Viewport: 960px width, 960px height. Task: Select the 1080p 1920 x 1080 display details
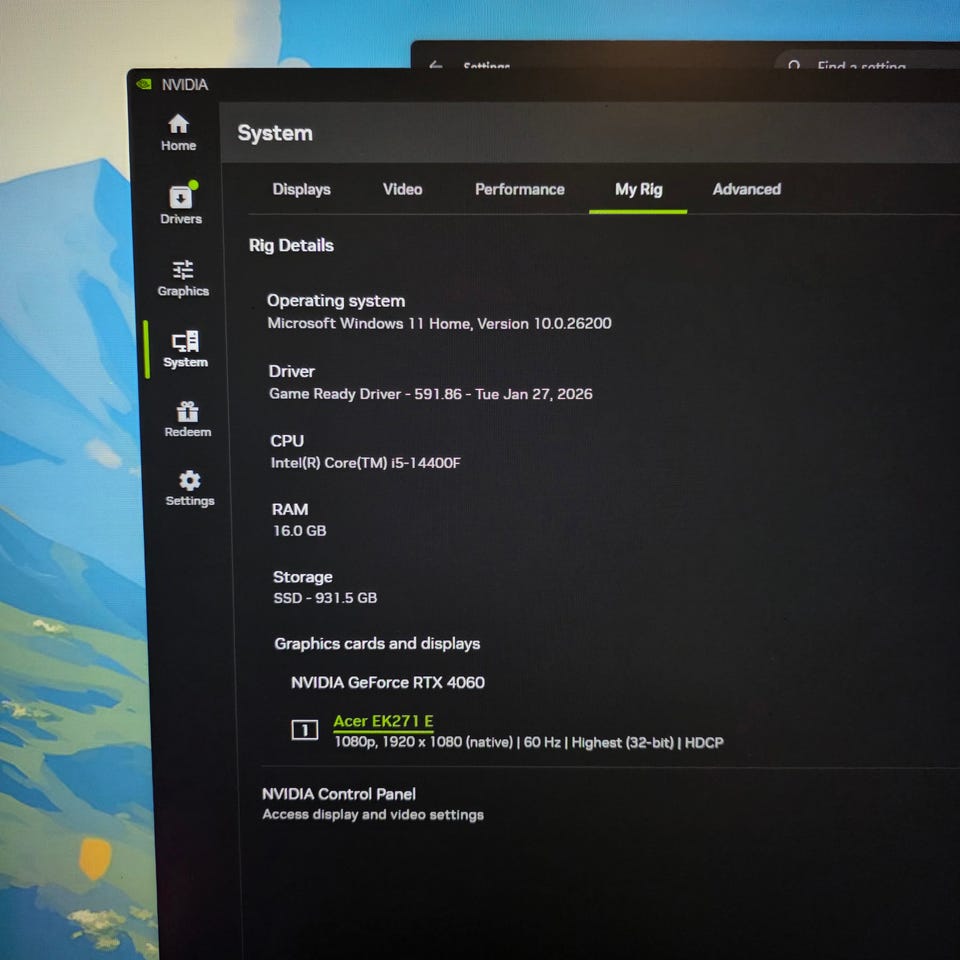point(529,743)
